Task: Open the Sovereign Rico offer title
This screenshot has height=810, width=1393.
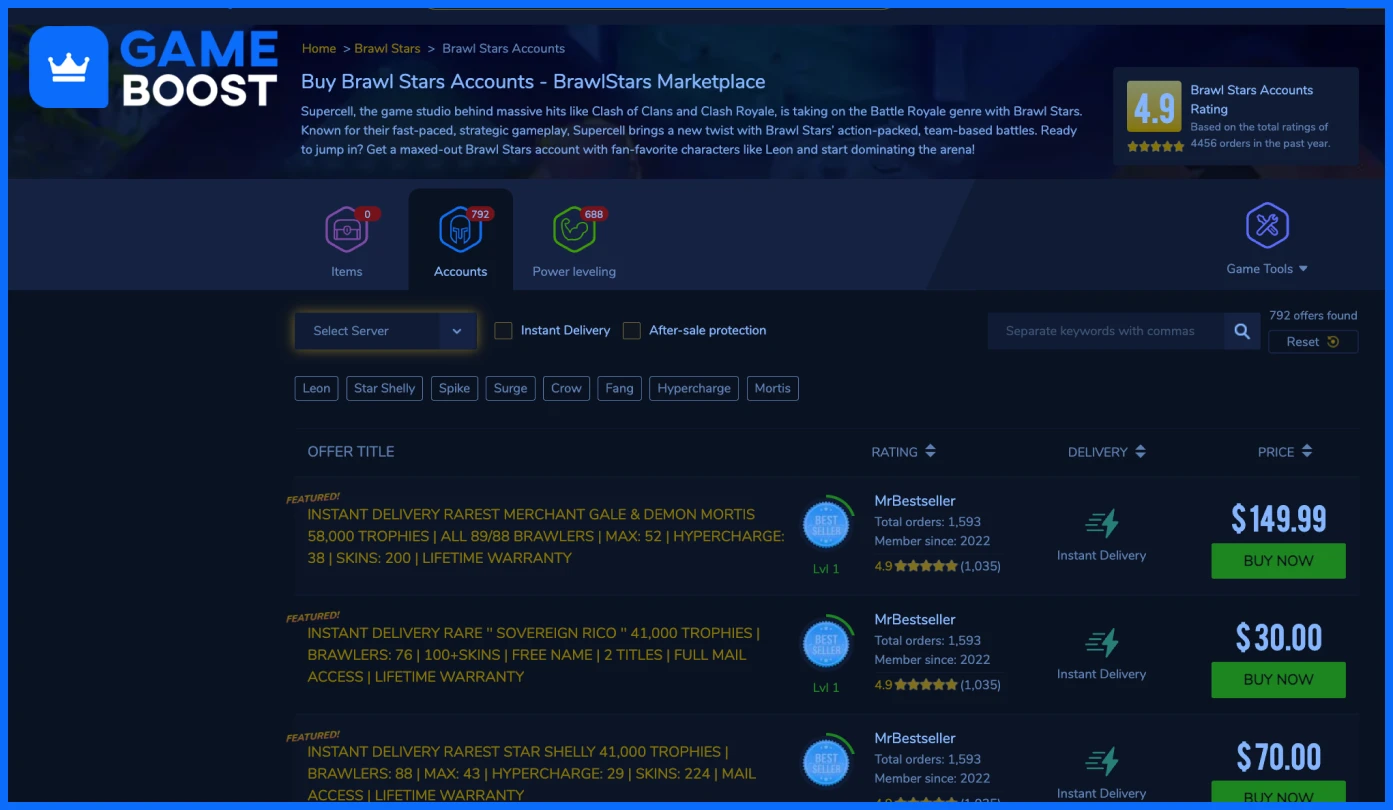Action: (533, 655)
